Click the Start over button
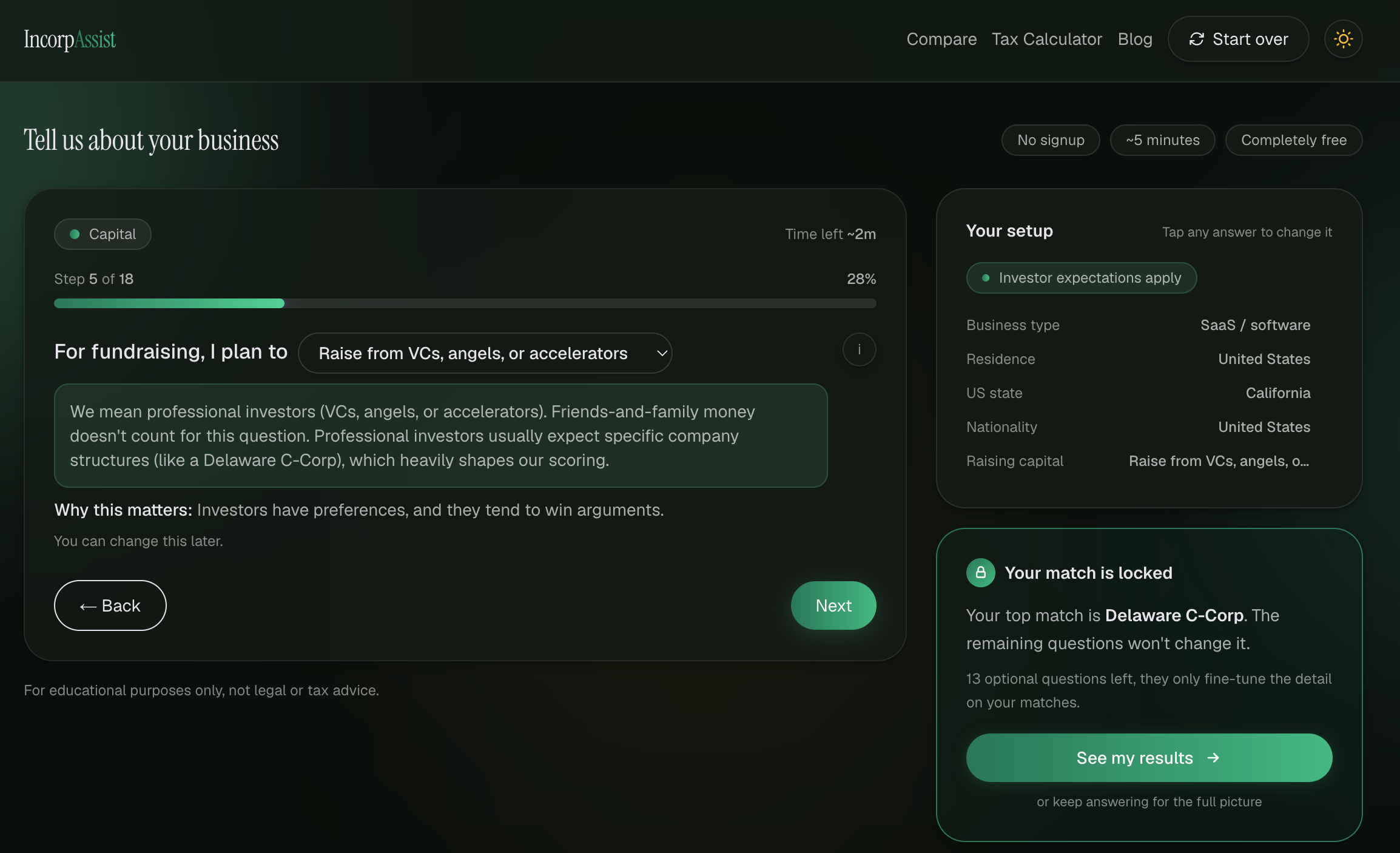The height and width of the screenshot is (853, 1400). 1238,39
